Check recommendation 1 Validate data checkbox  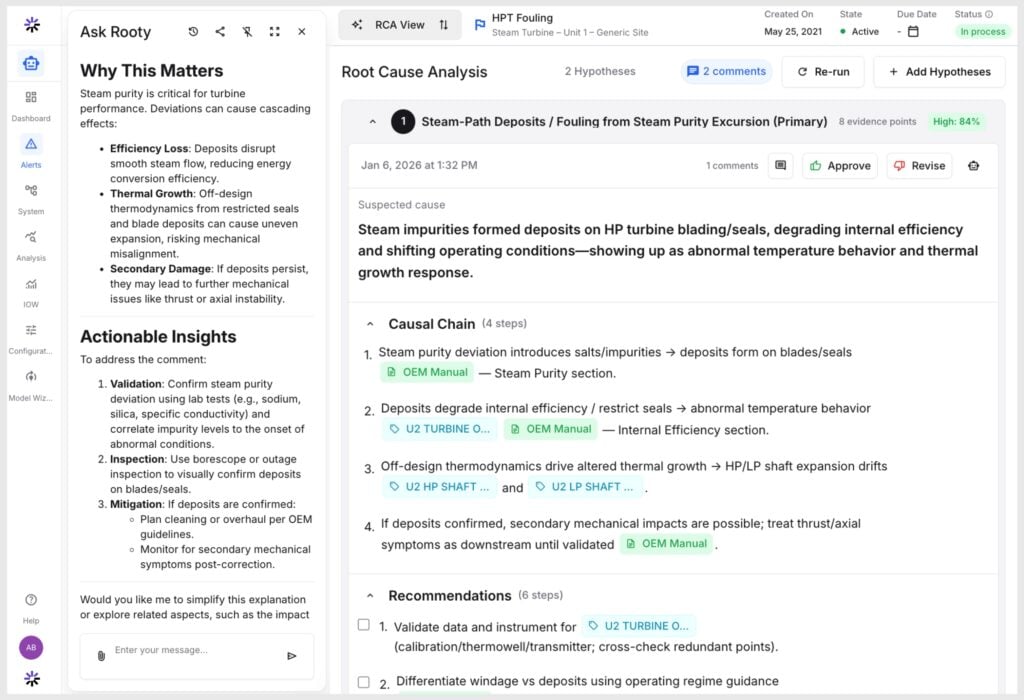364,625
